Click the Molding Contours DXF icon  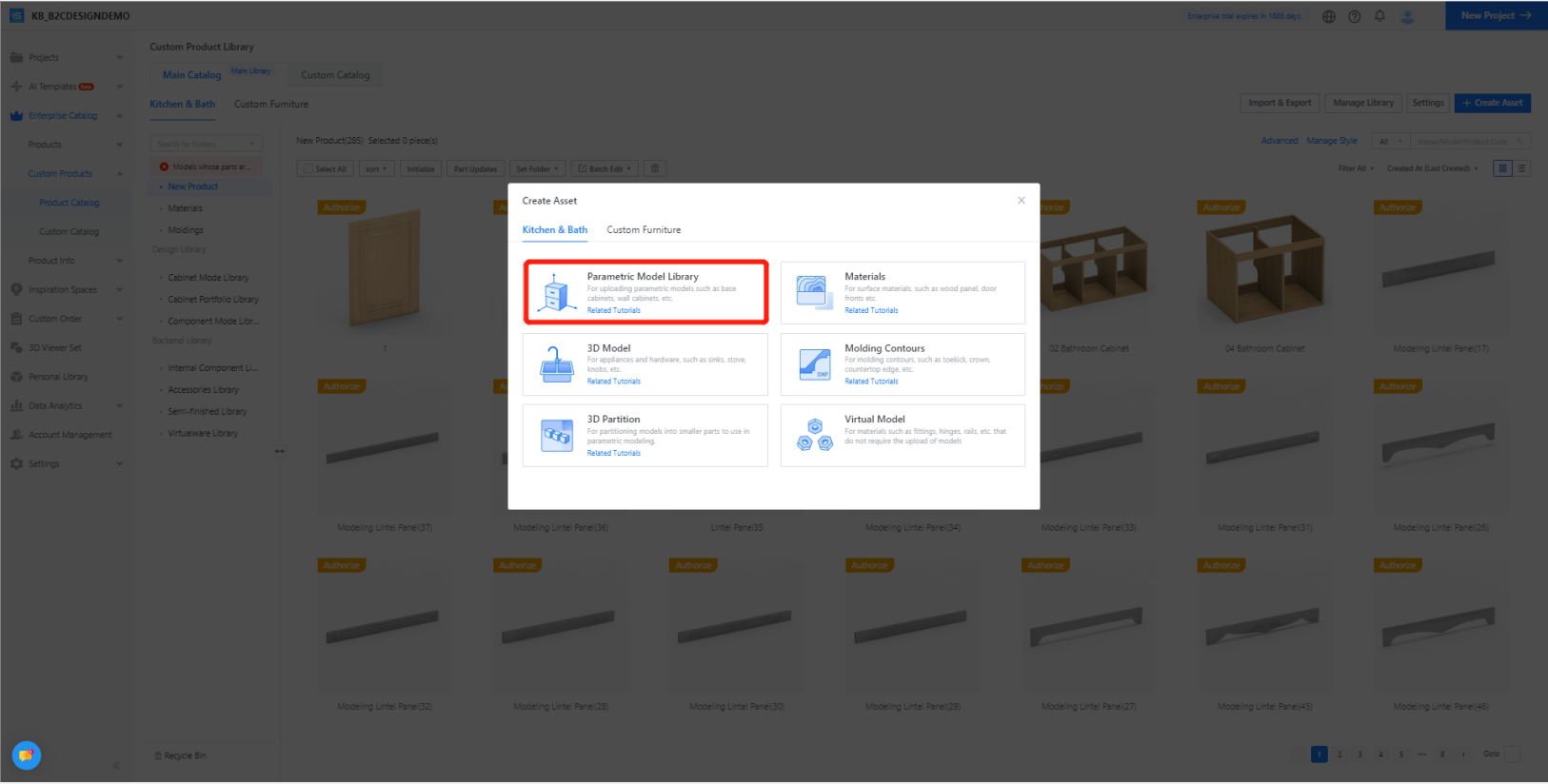click(814, 364)
